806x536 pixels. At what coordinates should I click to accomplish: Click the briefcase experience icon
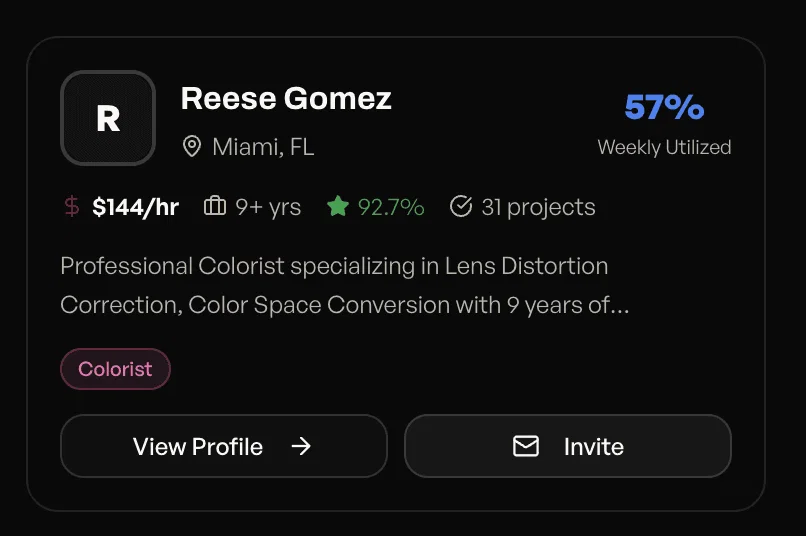coord(214,207)
